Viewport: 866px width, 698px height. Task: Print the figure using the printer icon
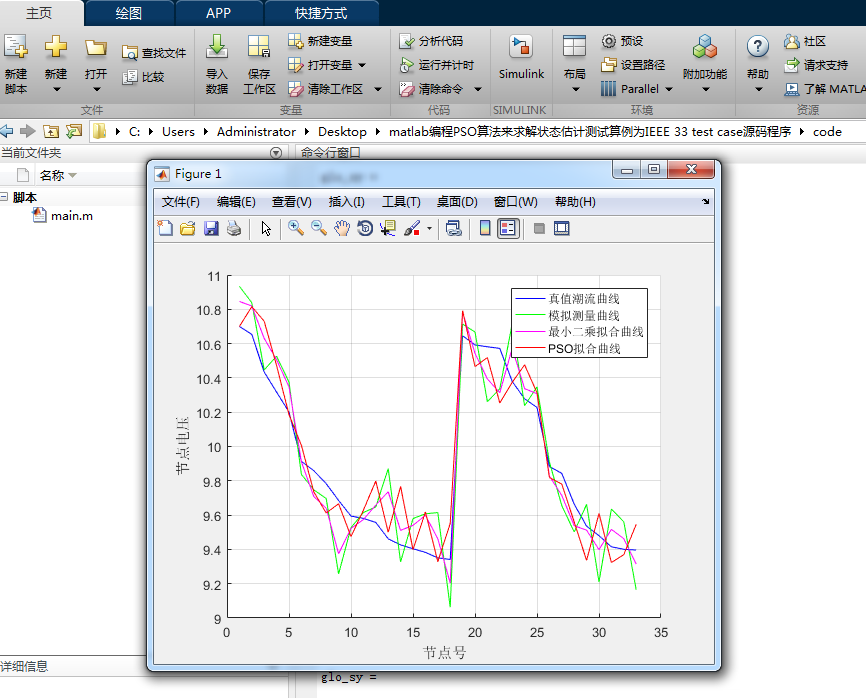coord(234,228)
